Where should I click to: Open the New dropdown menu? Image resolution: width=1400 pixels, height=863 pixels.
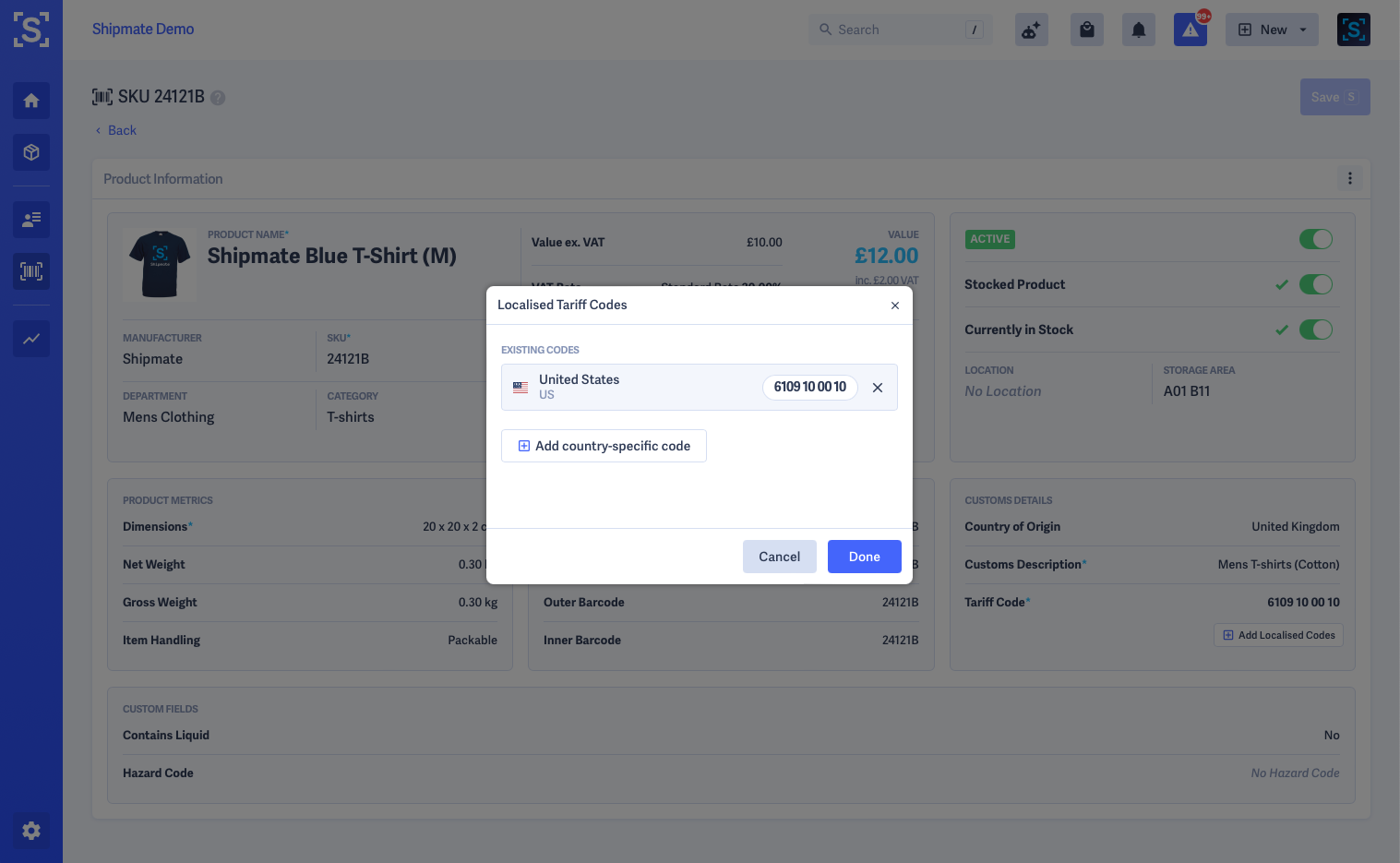pyautogui.click(x=1272, y=30)
